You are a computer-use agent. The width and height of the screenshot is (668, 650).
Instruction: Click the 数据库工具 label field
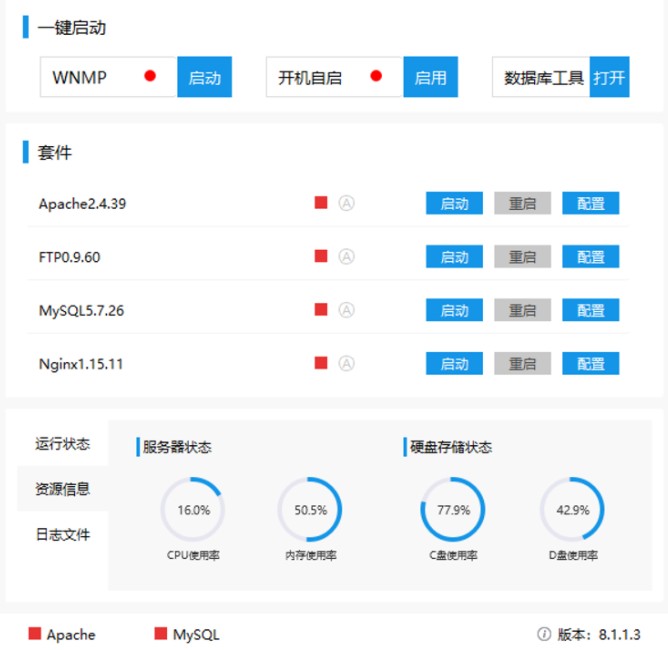541,77
